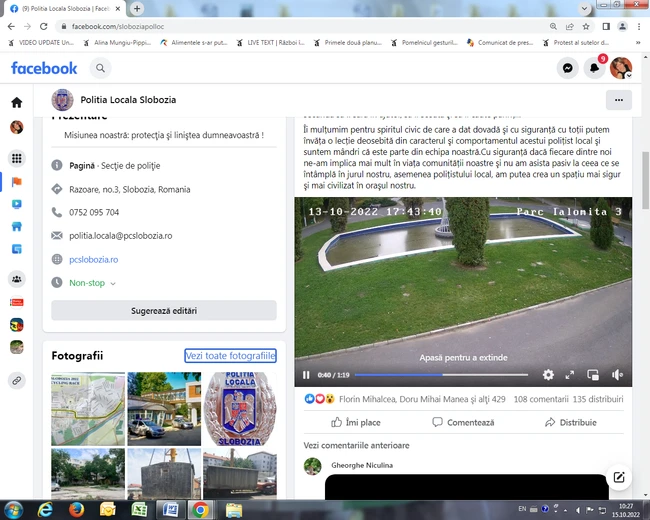
Task: Open a new browser tab
Action: tap(137, 8)
